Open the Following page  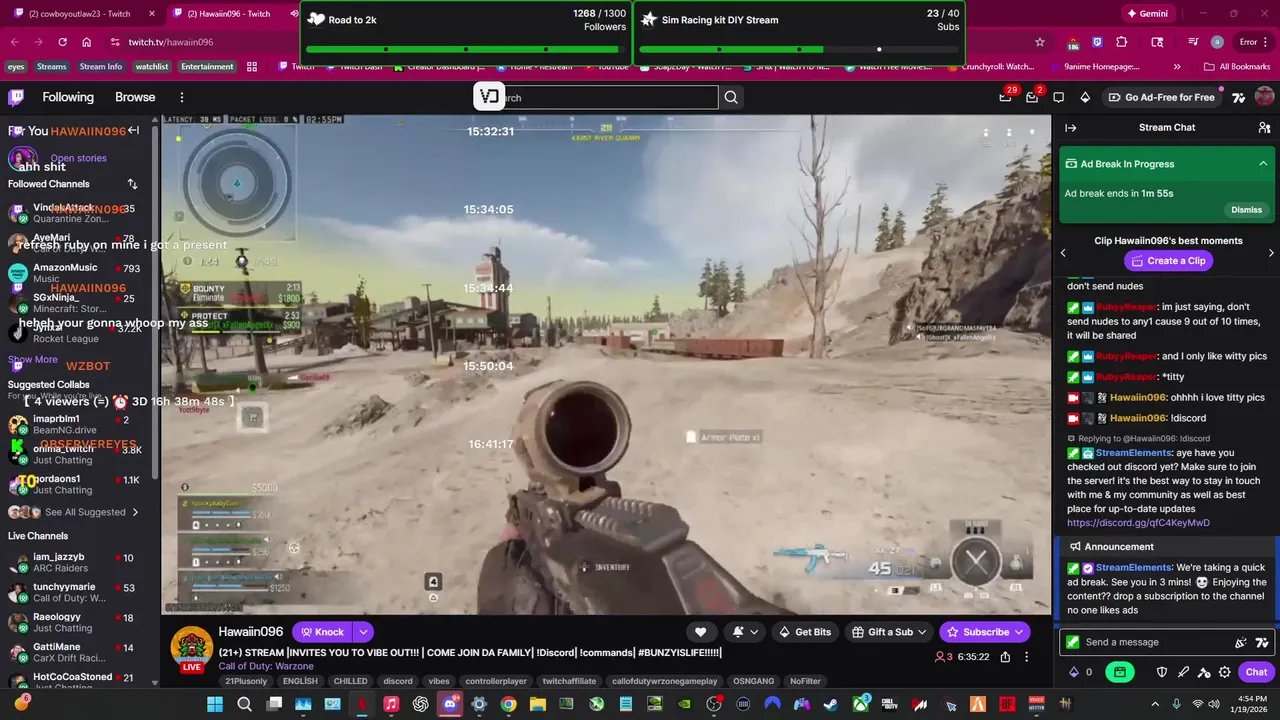pos(68,97)
